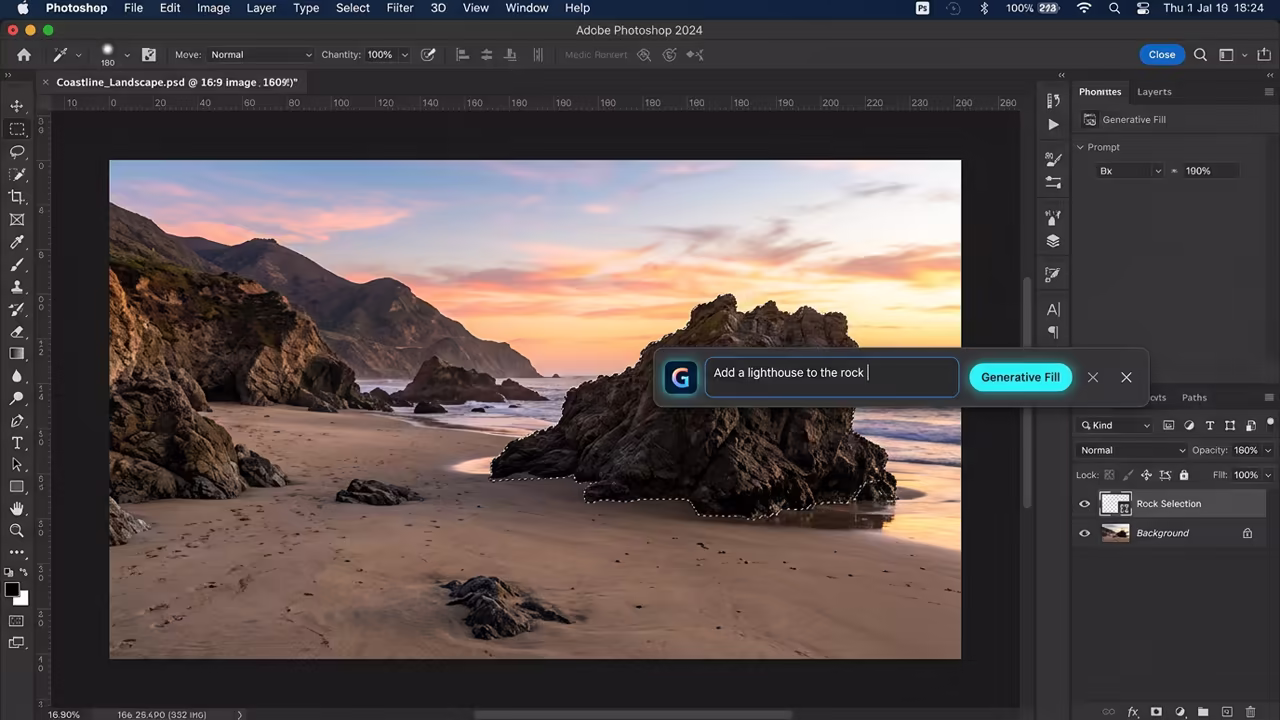Toggle the layer filter switch
The width and height of the screenshot is (1280, 720).
pos(1270,425)
